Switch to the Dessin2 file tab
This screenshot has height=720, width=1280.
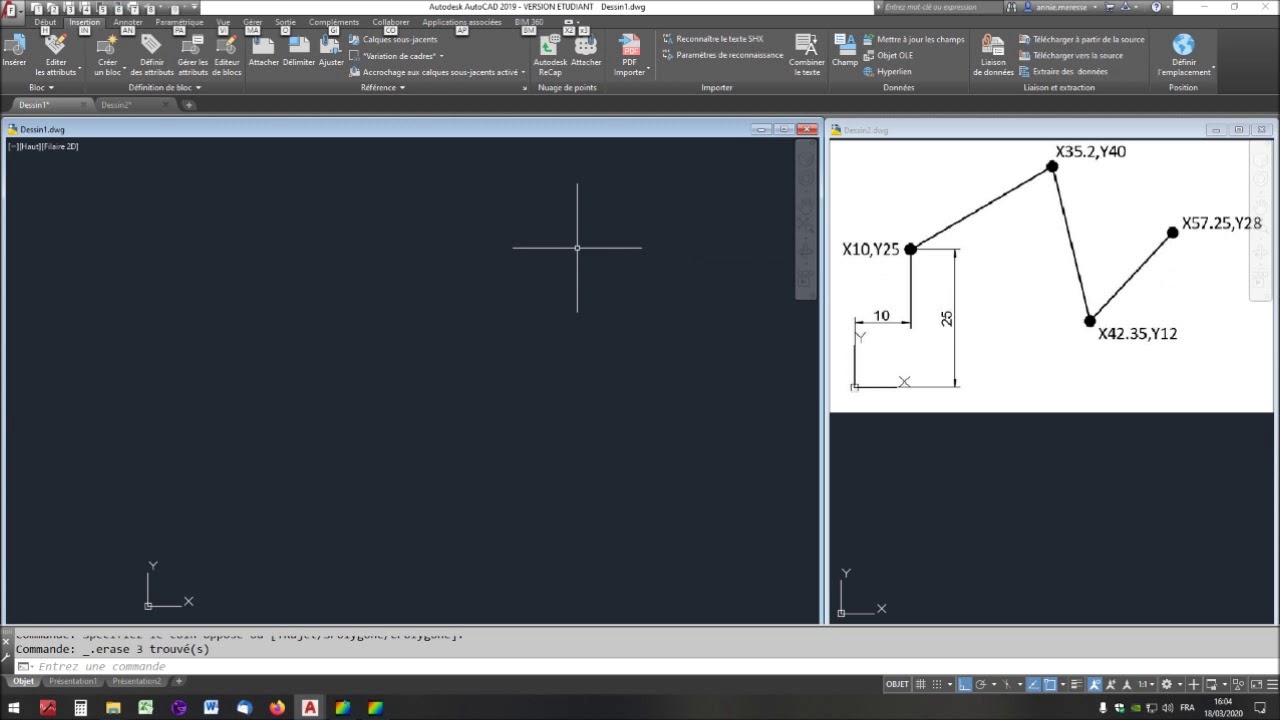(x=116, y=105)
